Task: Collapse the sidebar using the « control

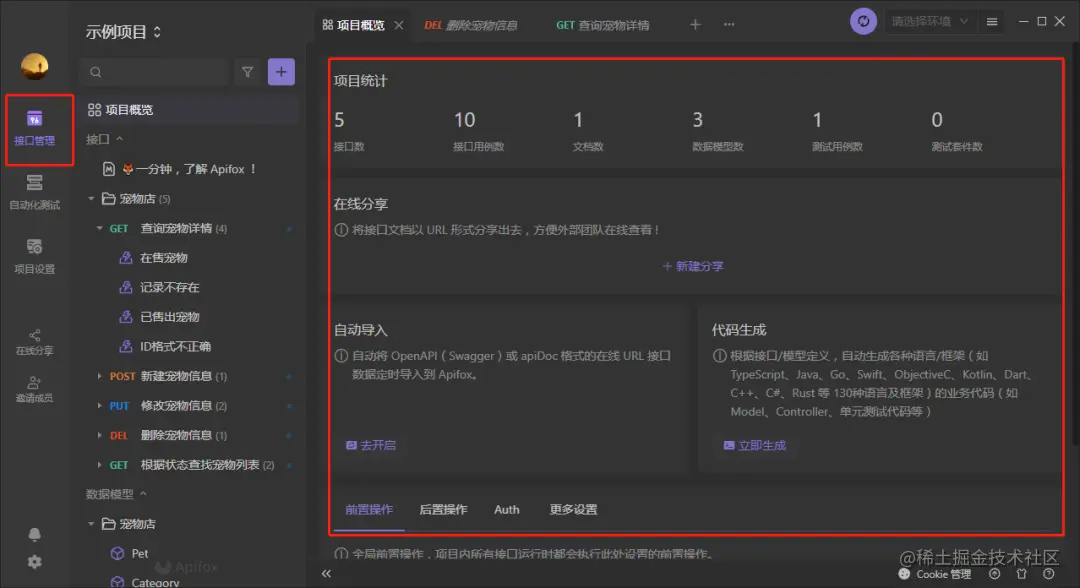Action: point(325,574)
